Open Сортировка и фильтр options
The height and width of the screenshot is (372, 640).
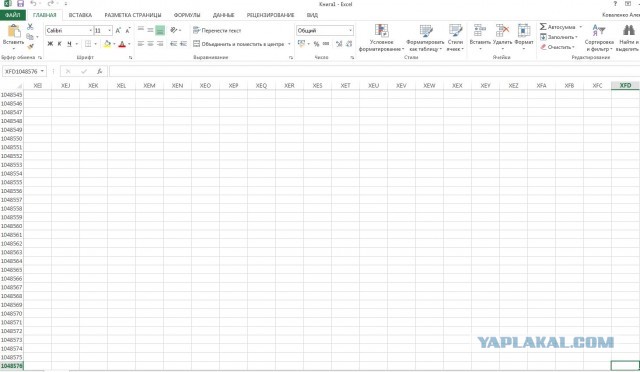pos(599,38)
